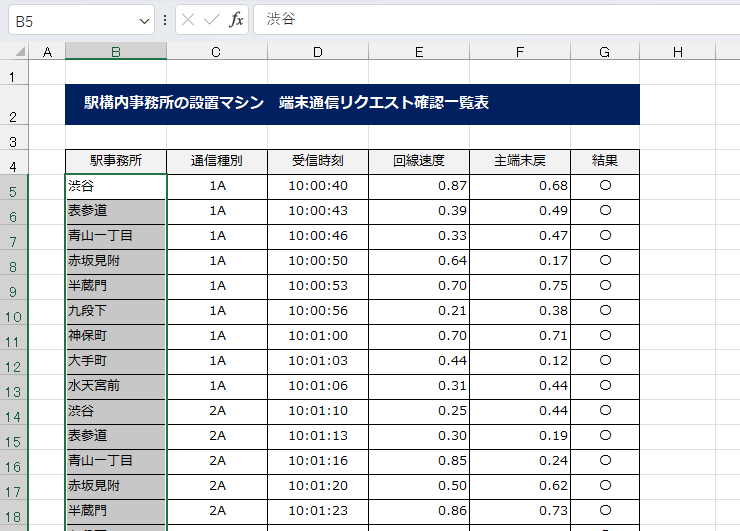Click the formula bar resize dots handle

(165, 20)
